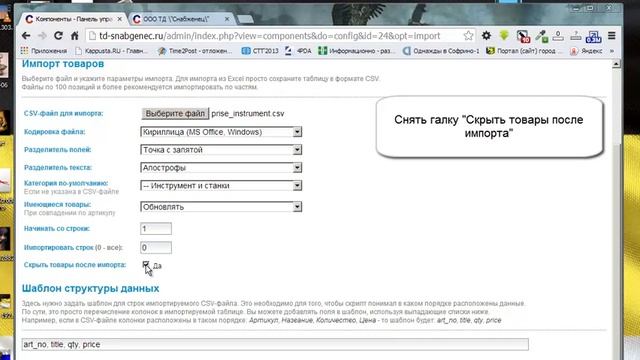Click the blue extension icon near menu
Screen dimensions: 640x360
[x=593, y=37]
